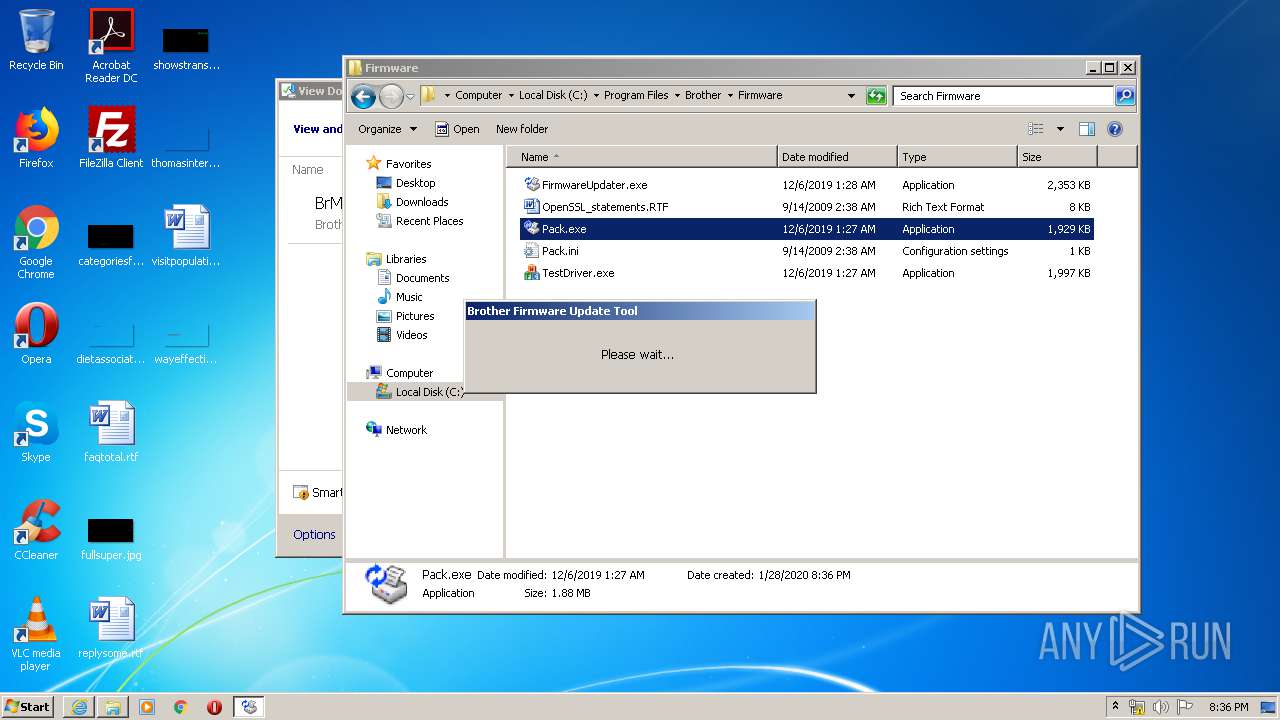Click Local Disk (C:) breadcrumb

pyautogui.click(x=553, y=96)
